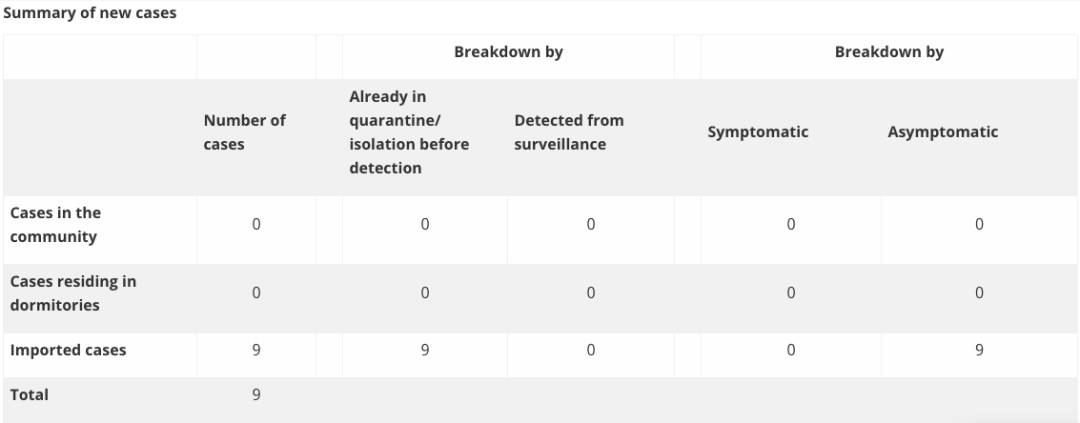Click "Breakdown by" above the quarantine columns
Viewport: 1080px width, 423px height.
(x=508, y=52)
